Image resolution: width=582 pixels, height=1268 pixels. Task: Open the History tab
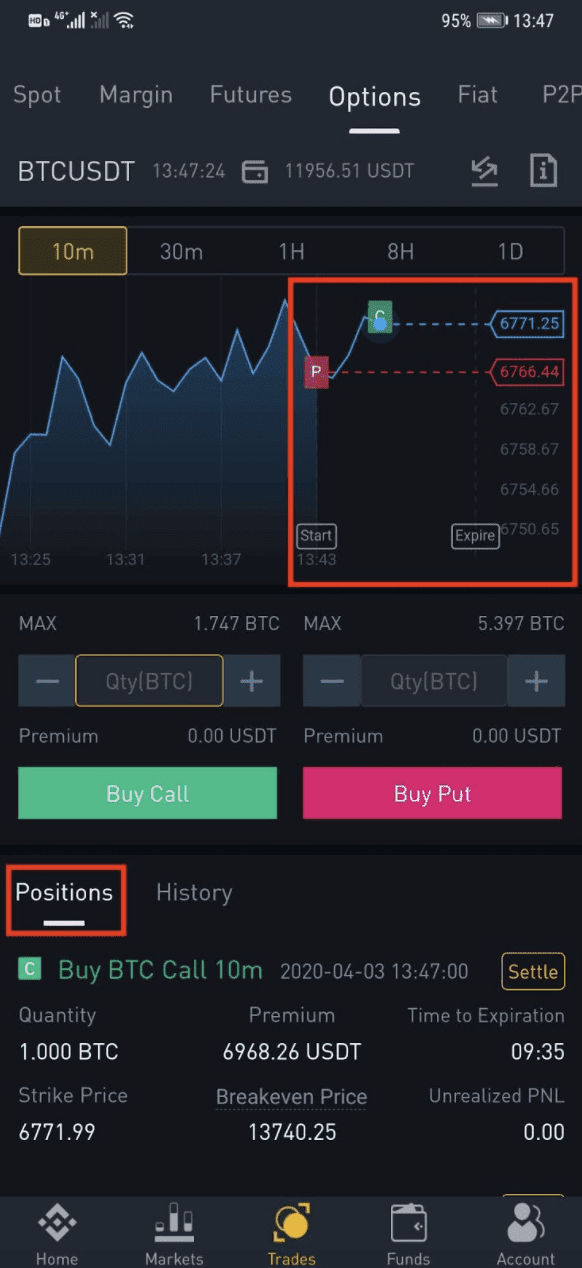coord(194,892)
